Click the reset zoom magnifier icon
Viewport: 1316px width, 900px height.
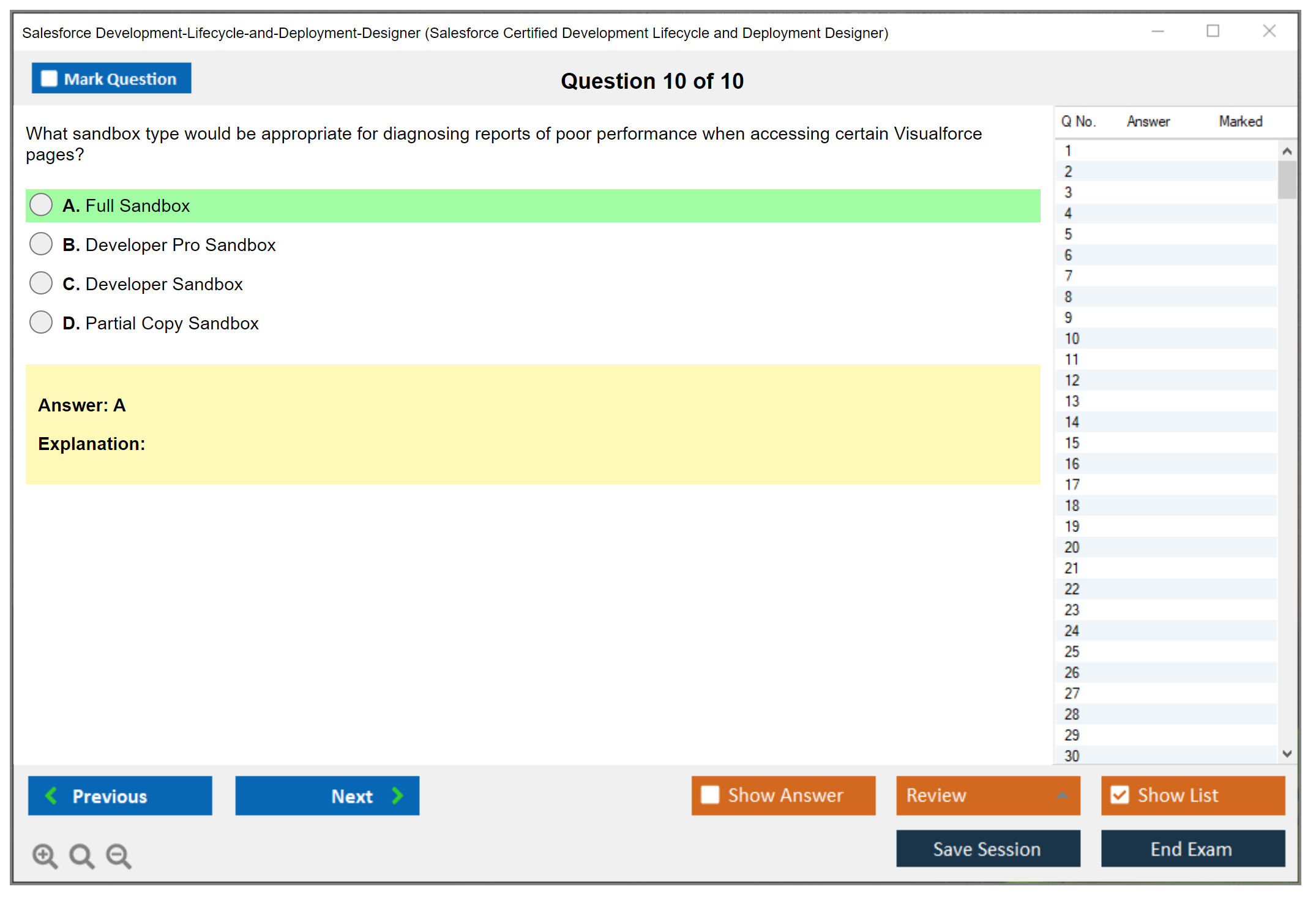81,855
